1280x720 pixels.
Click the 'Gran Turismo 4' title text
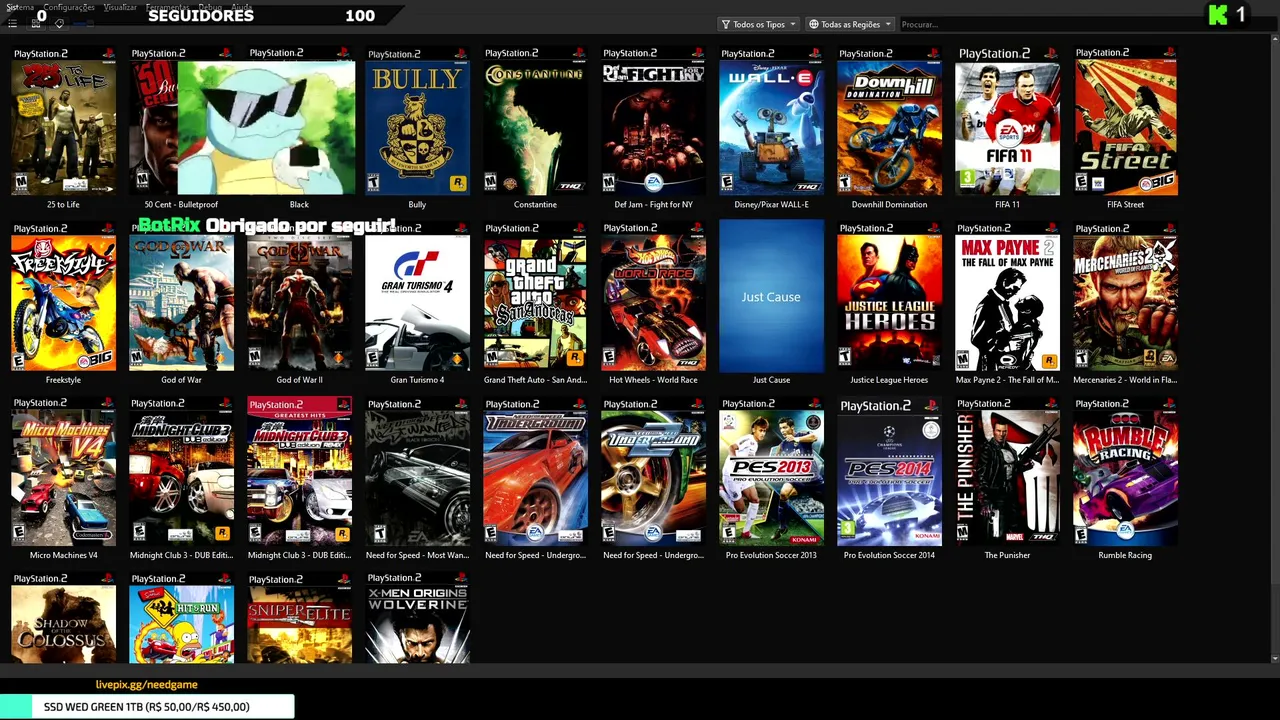click(x=417, y=380)
